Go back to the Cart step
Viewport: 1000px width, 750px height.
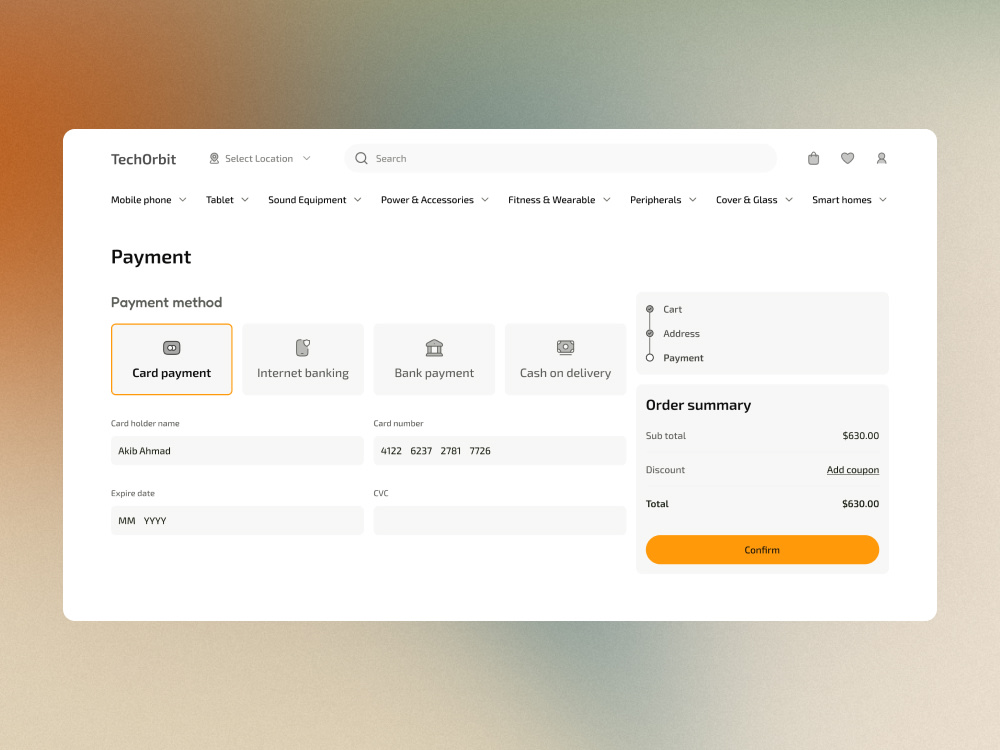[672, 309]
